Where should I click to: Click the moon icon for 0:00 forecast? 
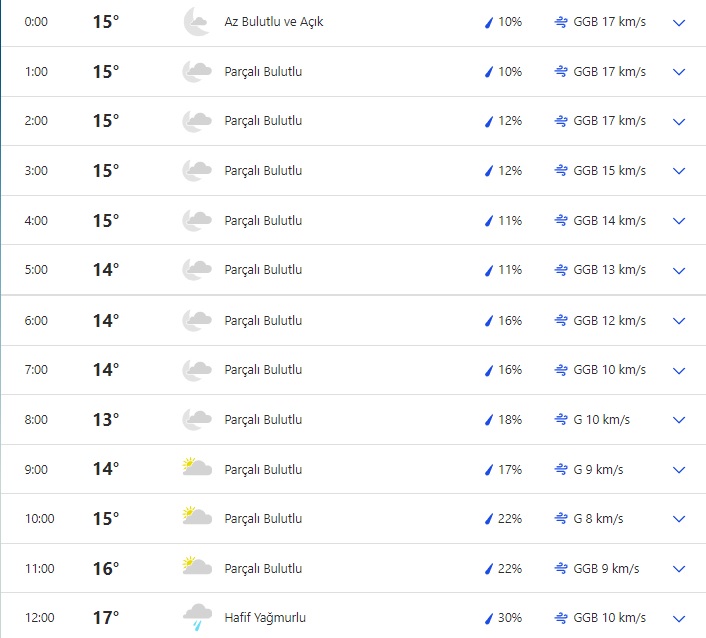point(196,22)
